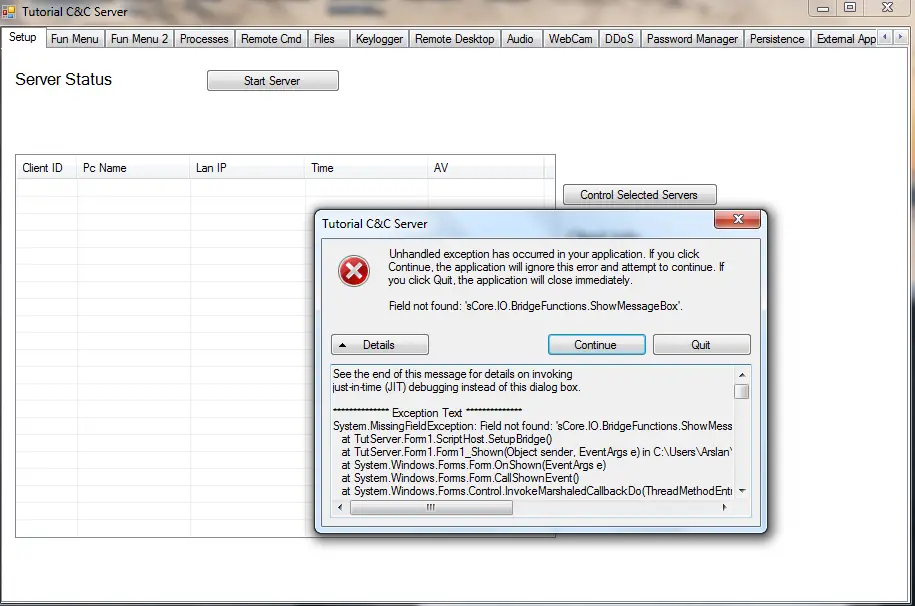Click the Pc Name column header
This screenshot has height=606, width=915.
tap(134, 168)
